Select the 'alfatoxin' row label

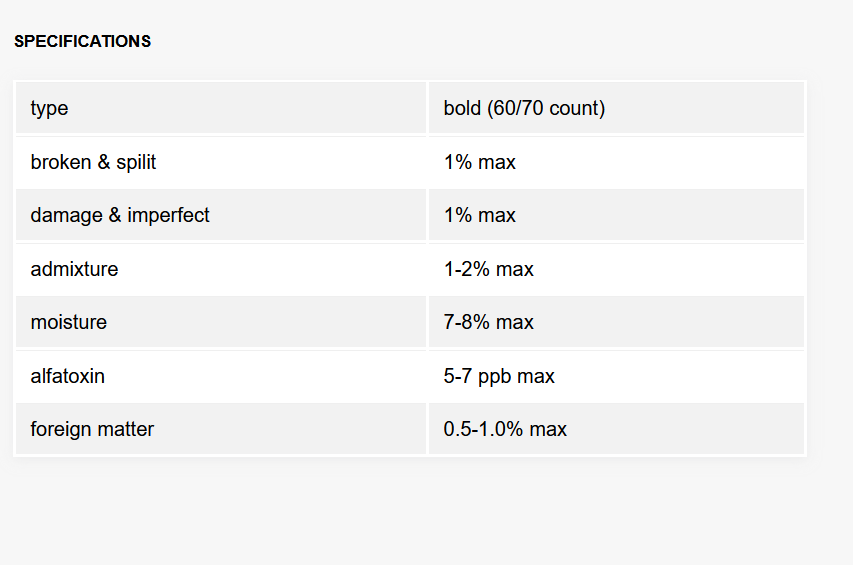pyautogui.click(x=221, y=376)
